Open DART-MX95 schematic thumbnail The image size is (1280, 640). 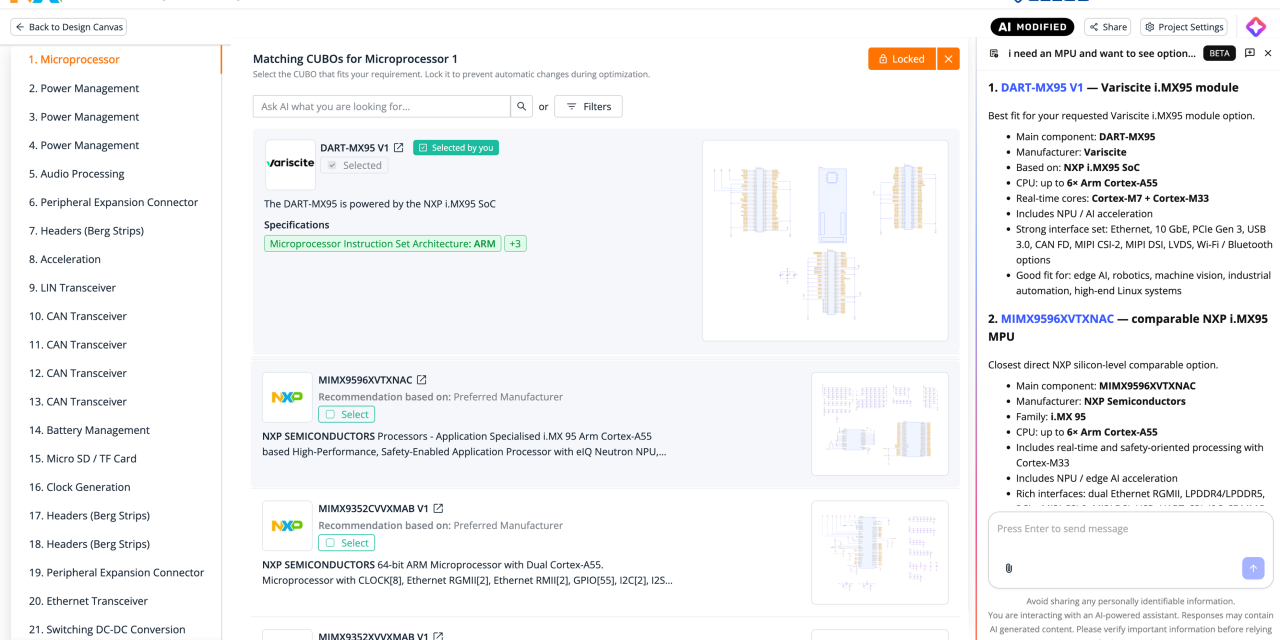825,241
